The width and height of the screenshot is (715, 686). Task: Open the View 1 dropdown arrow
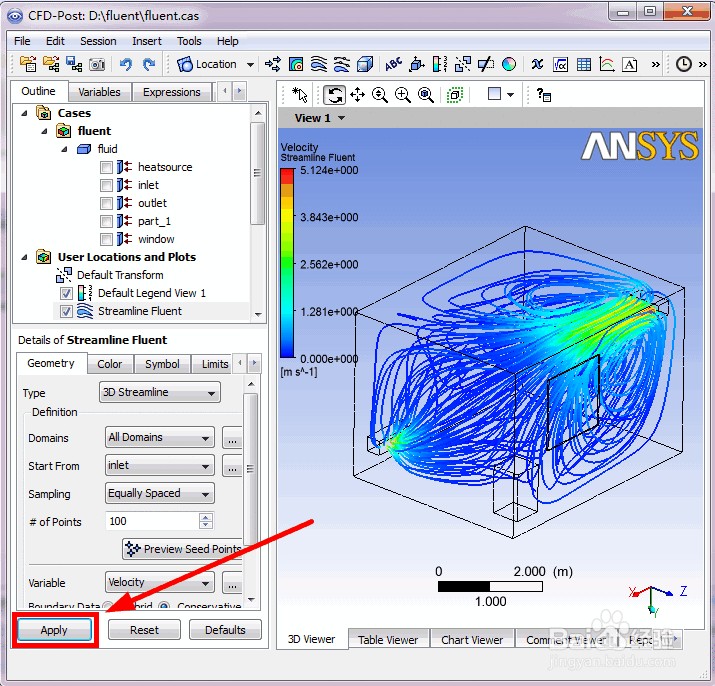342,118
